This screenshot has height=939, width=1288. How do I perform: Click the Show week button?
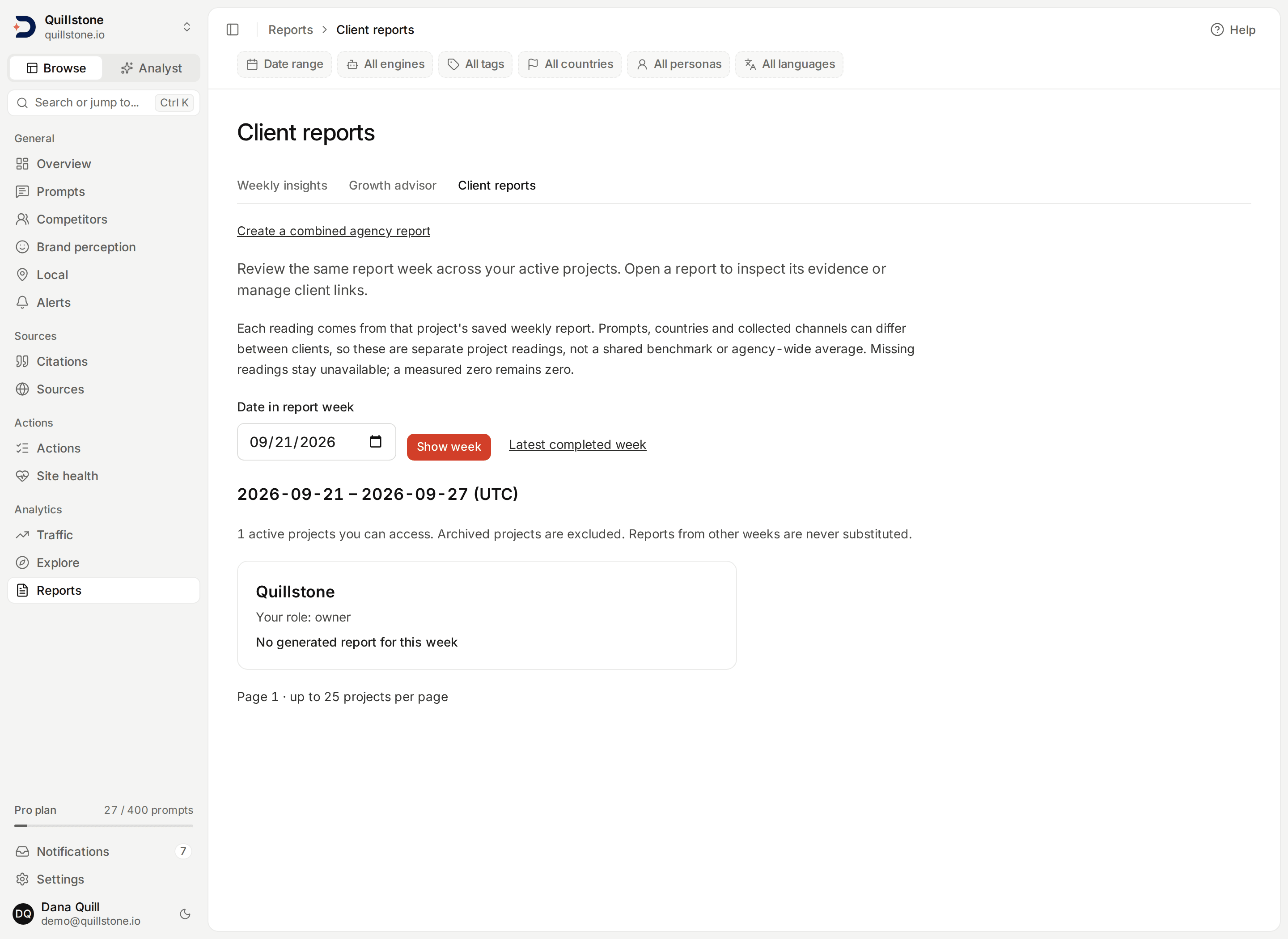coord(449,447)
